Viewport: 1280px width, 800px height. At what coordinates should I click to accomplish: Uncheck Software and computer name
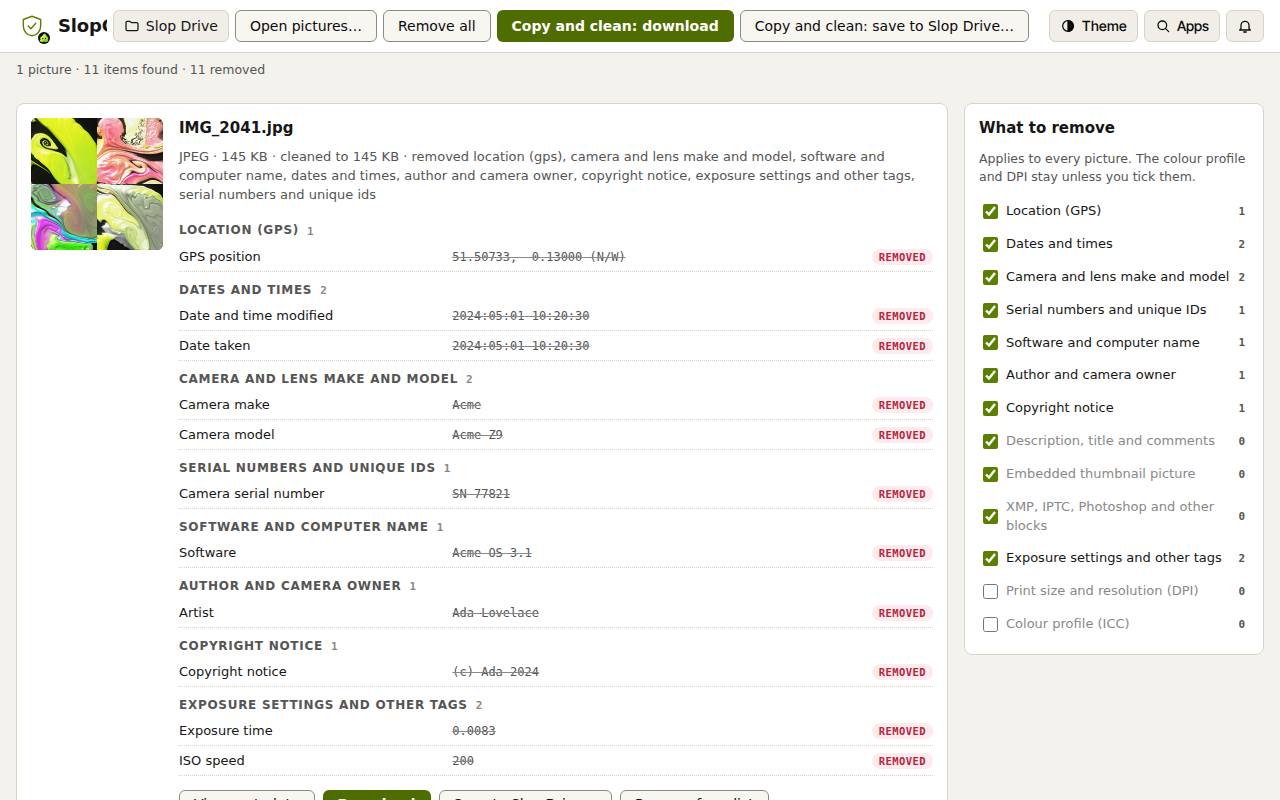tap(990, 343)
